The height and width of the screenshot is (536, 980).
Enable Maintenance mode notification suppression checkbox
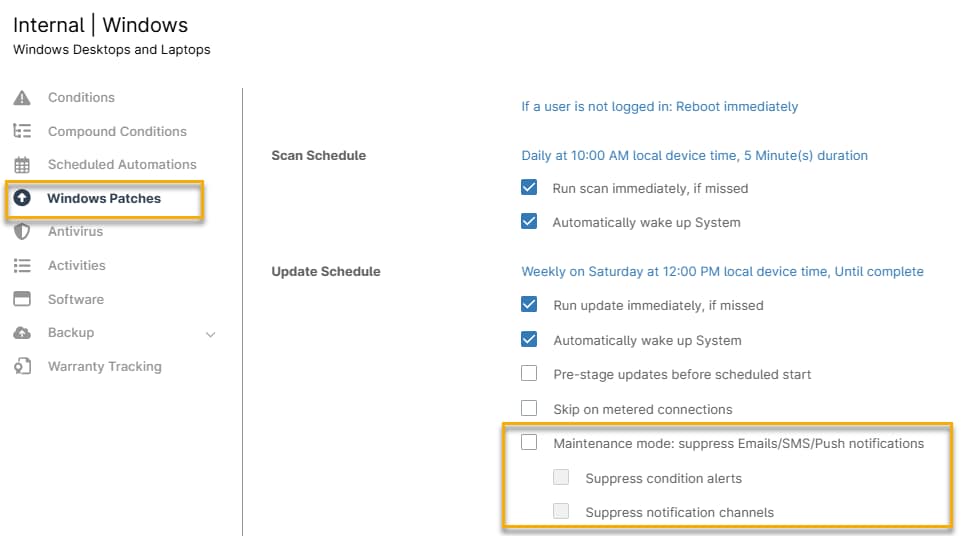coord(529,443)
